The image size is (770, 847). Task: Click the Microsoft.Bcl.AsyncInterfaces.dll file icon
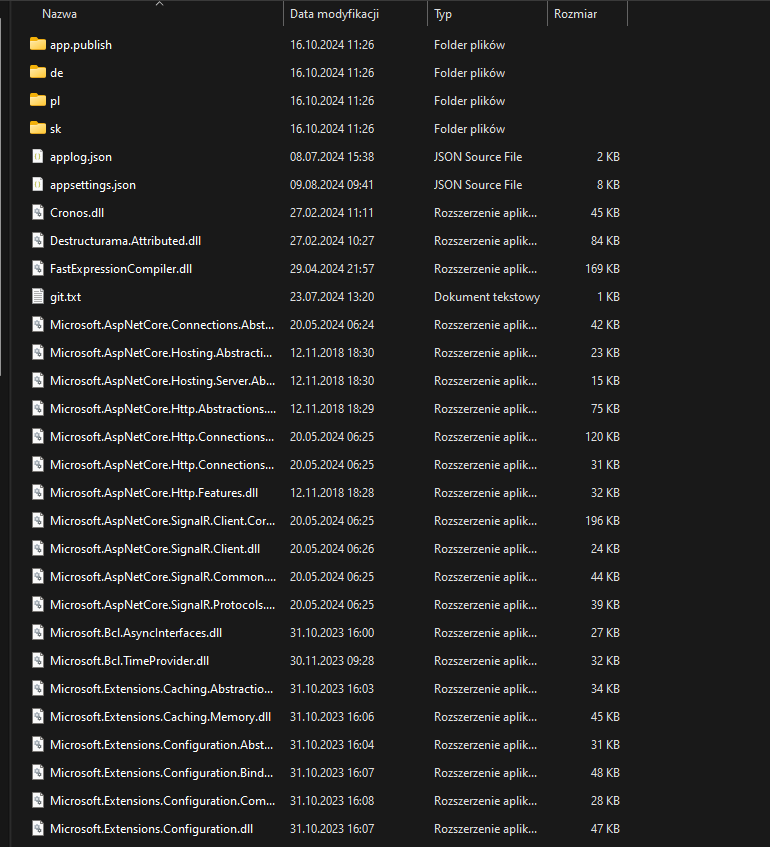[38, 633]
